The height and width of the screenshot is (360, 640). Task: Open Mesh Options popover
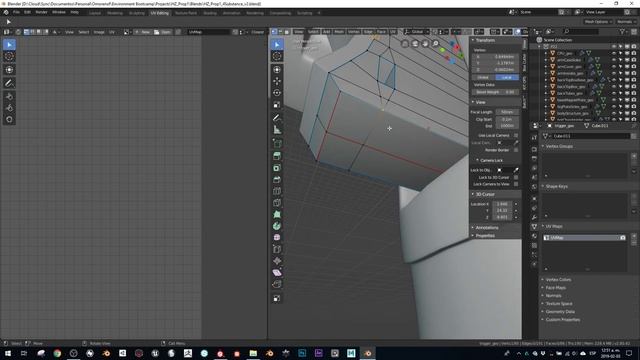[x=598, y=22]
